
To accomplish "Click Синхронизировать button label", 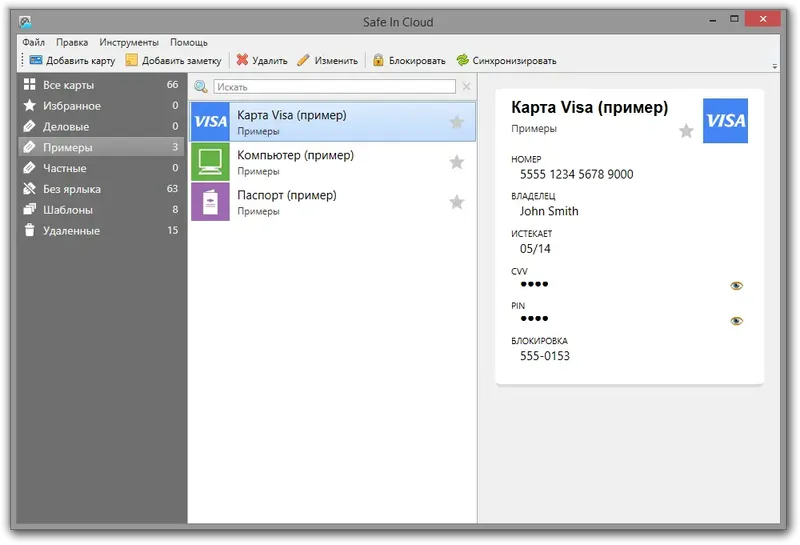I will [514, 61].
